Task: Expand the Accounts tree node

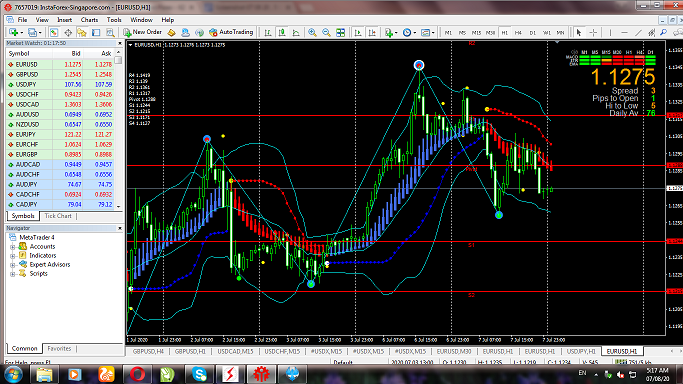Action: (x=13, y=247)
